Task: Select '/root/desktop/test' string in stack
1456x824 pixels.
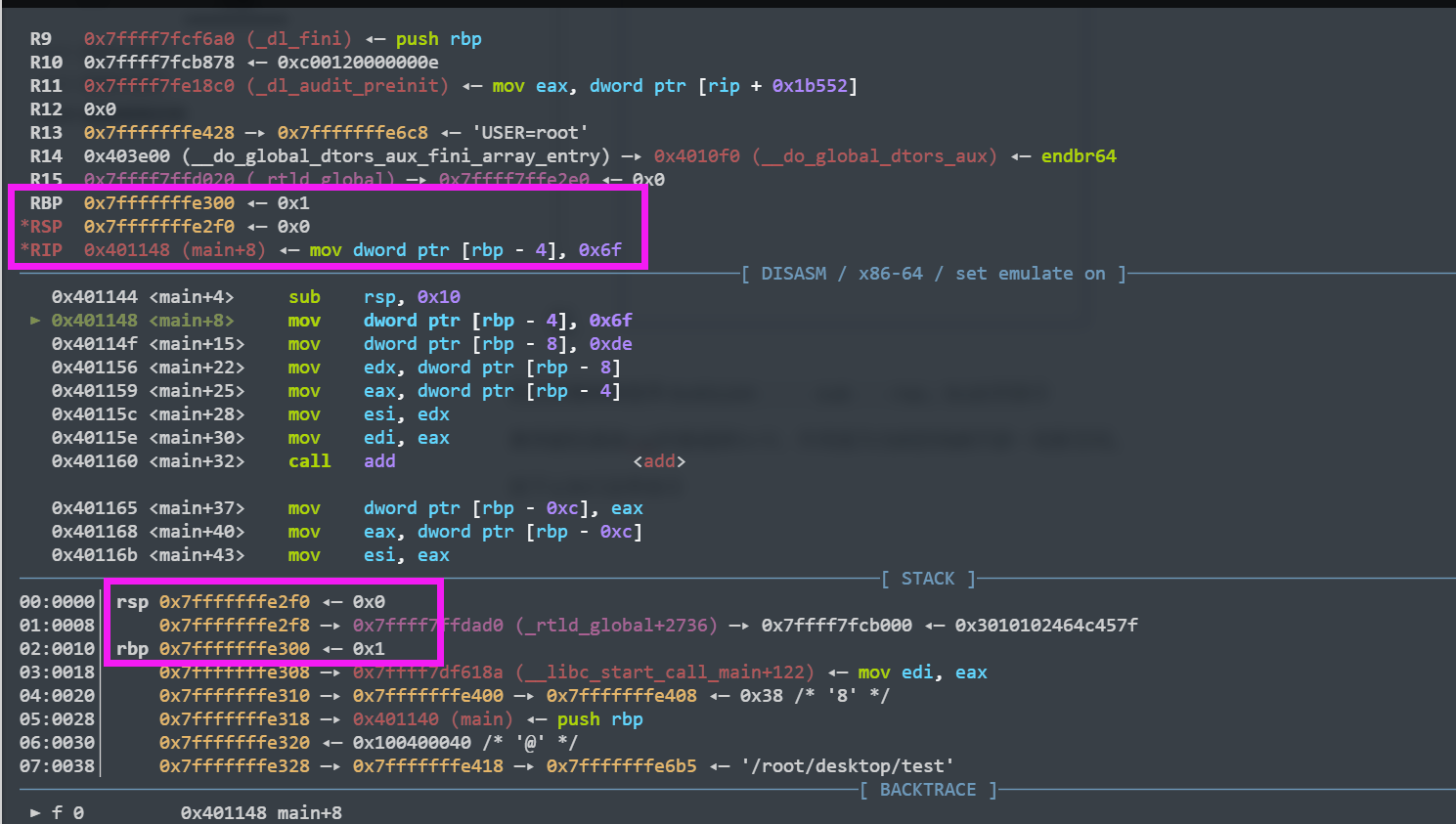Action: coord(847,766)
